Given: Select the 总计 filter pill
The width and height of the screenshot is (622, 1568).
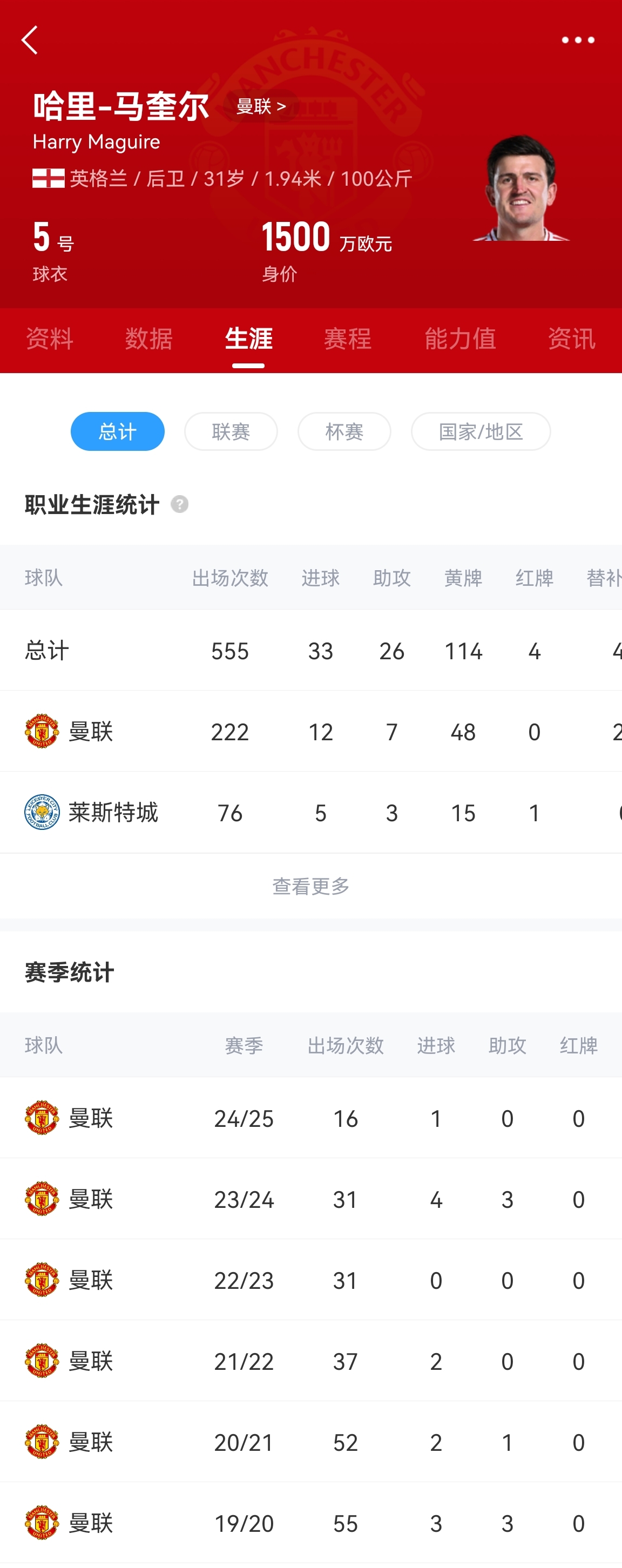Looking at the screenshot, I should pyautogui.click(x=118, y=431).
